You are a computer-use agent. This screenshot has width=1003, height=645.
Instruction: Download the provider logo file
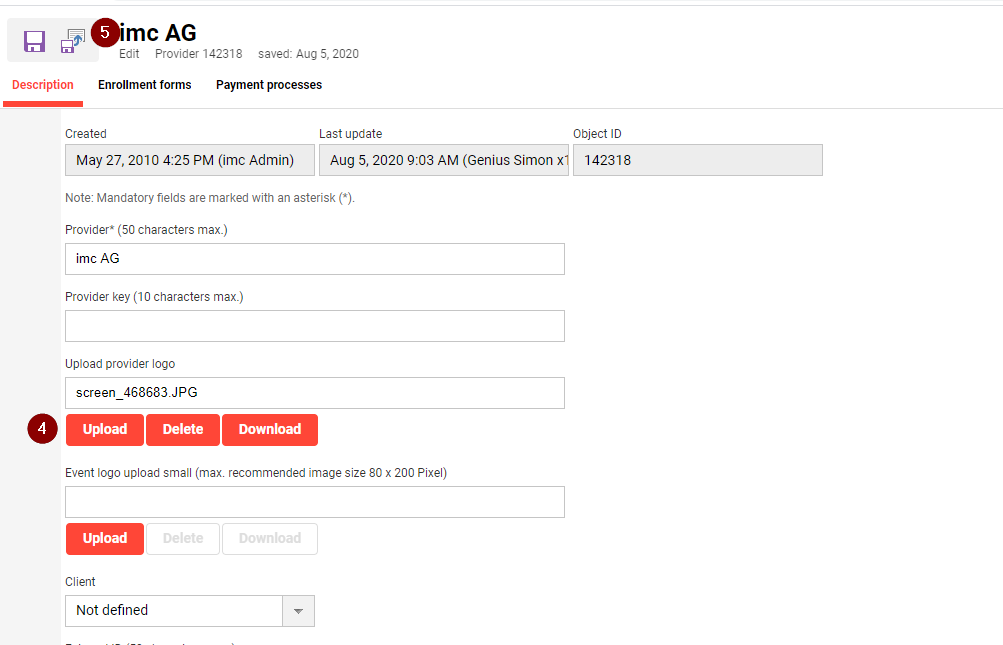[270, 430]
